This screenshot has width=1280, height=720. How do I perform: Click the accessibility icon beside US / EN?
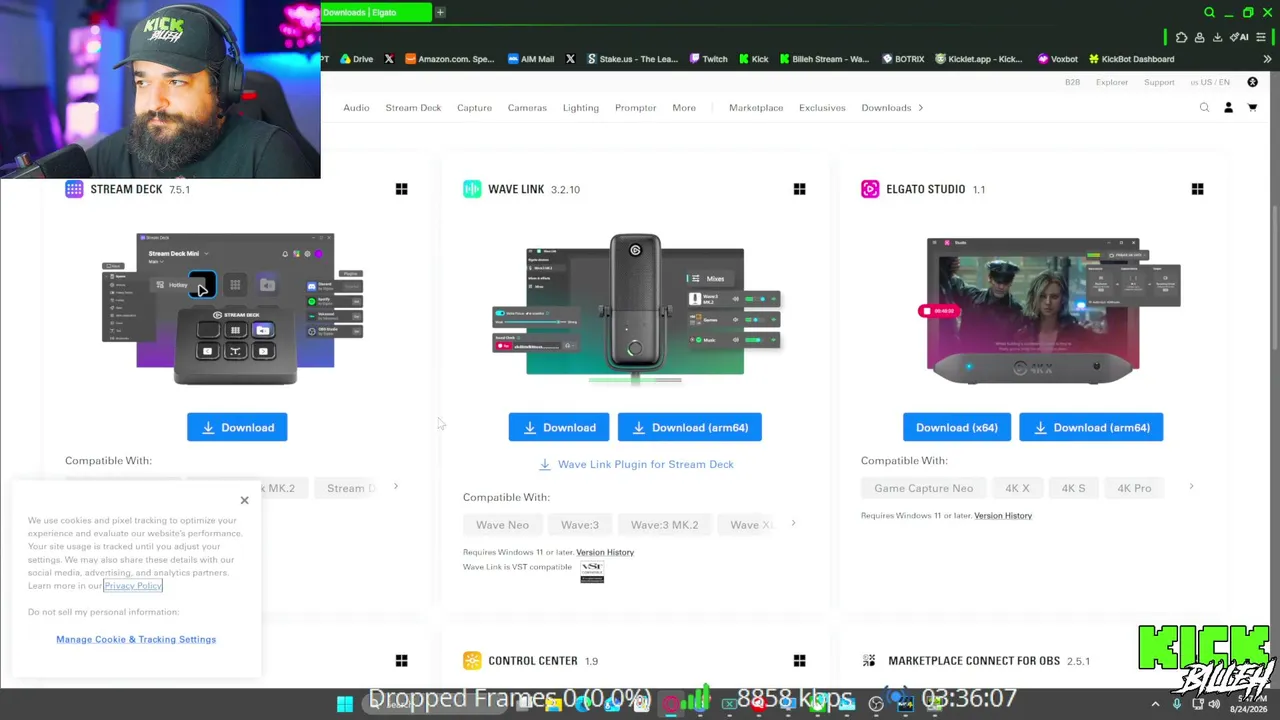pos(1252,82)
